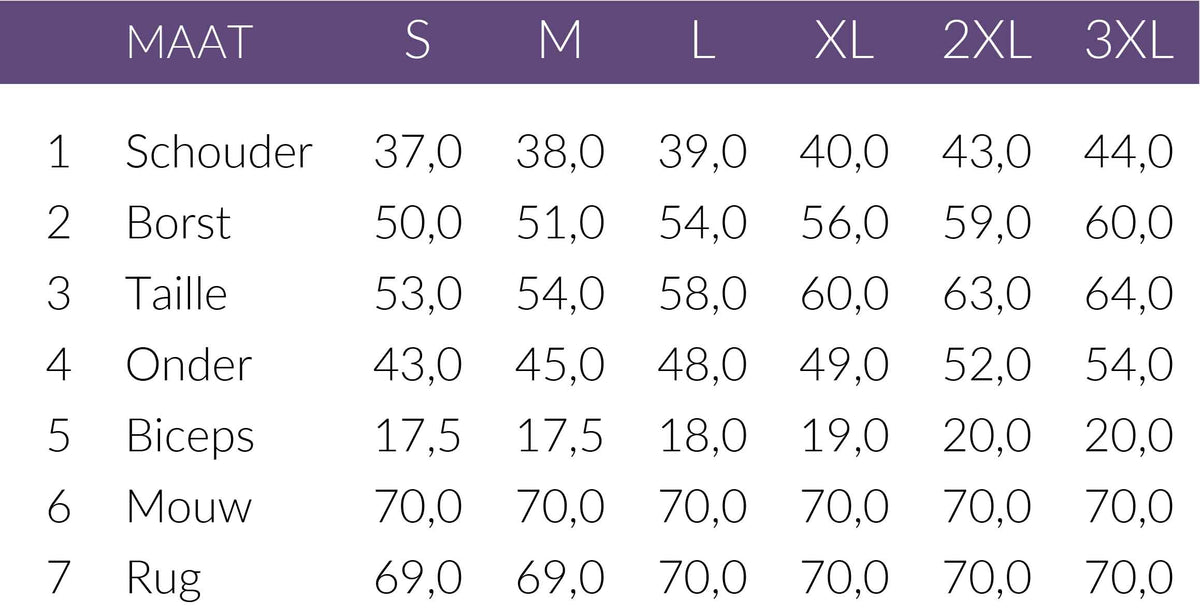Select the Rug value for size M
1200x614 pixels.
[x=560, y=578]
